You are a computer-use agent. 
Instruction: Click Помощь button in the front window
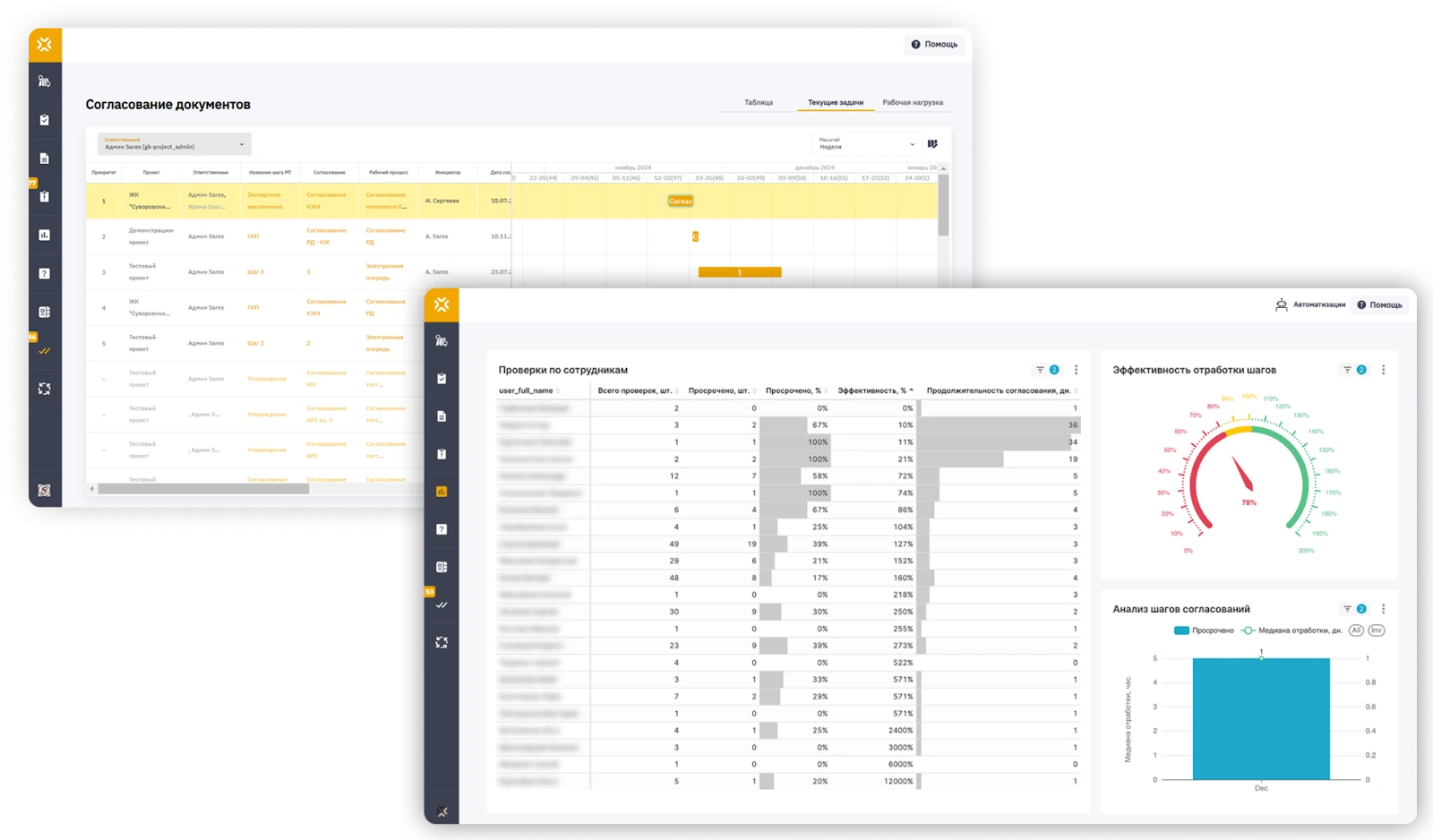click(x=1379, y=305)
